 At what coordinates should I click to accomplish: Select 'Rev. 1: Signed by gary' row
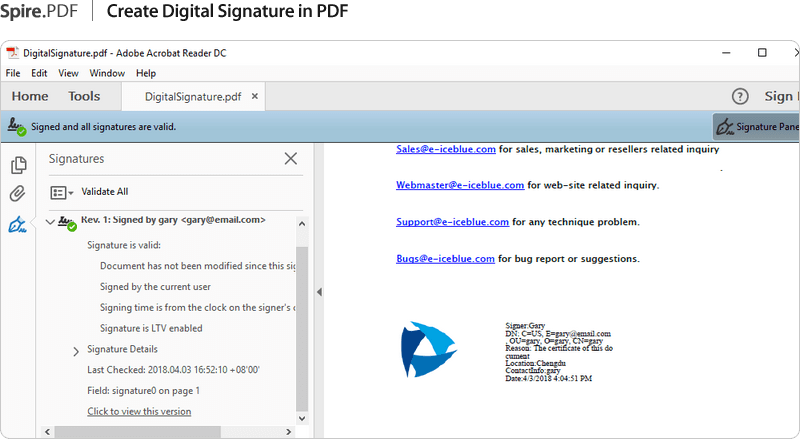coord(173,220)
